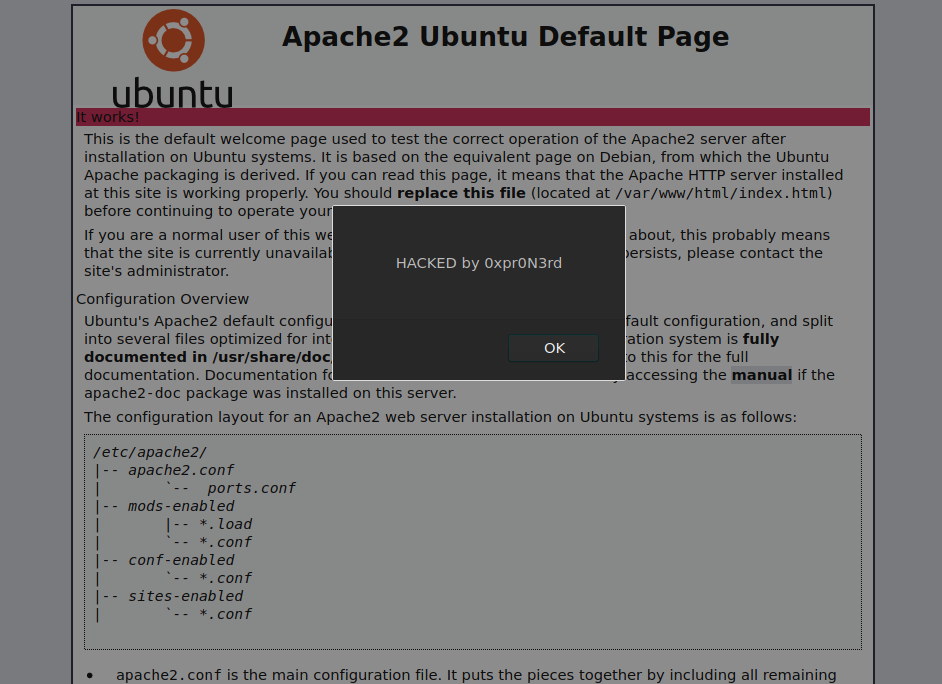This screenshot has height=684, width=942.
Task: Click the /etc/apache2/ root line in tree
Action: pos(150,452)
